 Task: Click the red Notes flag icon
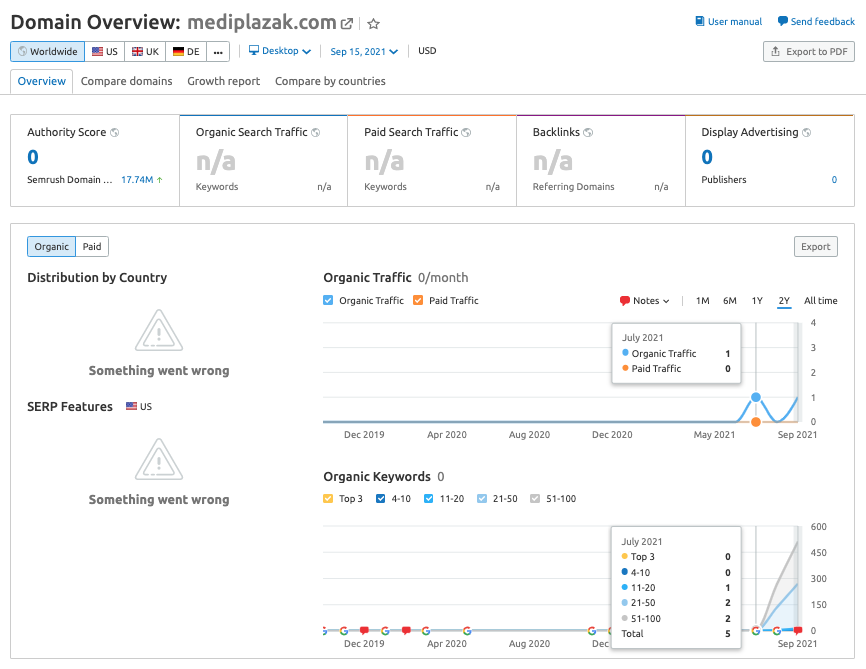click(x=625, y=301)
